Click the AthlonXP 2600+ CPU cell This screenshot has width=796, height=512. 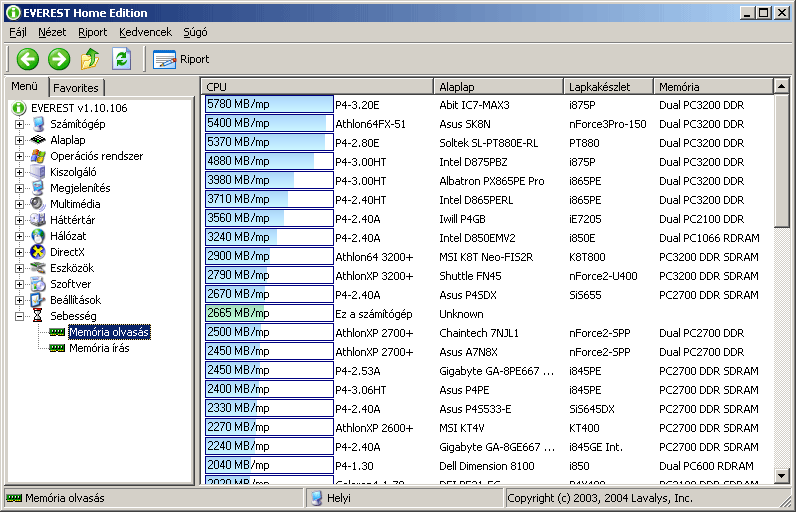374,428
